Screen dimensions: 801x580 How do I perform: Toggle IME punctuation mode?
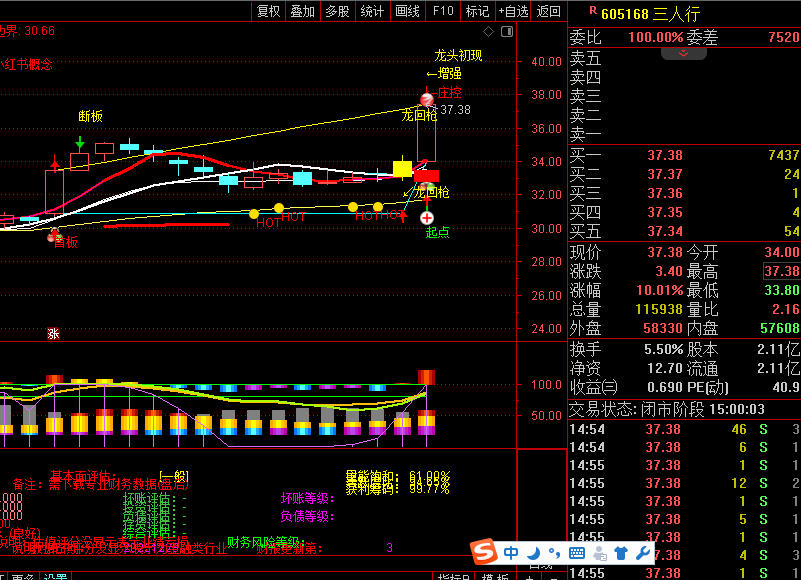[x=554, y=552]
